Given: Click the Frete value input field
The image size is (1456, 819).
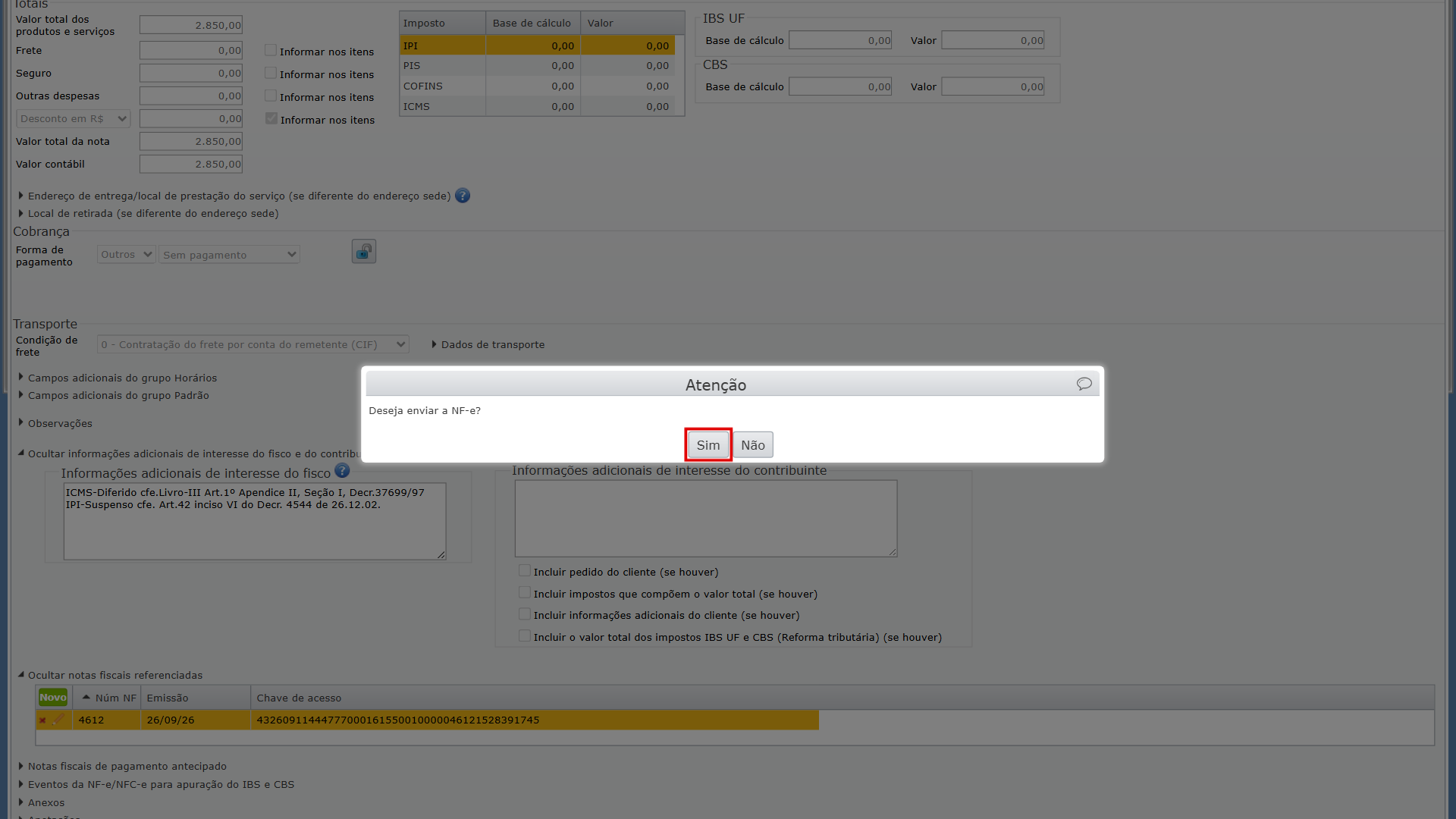Looking at the screenshot, I should point(191,50).
